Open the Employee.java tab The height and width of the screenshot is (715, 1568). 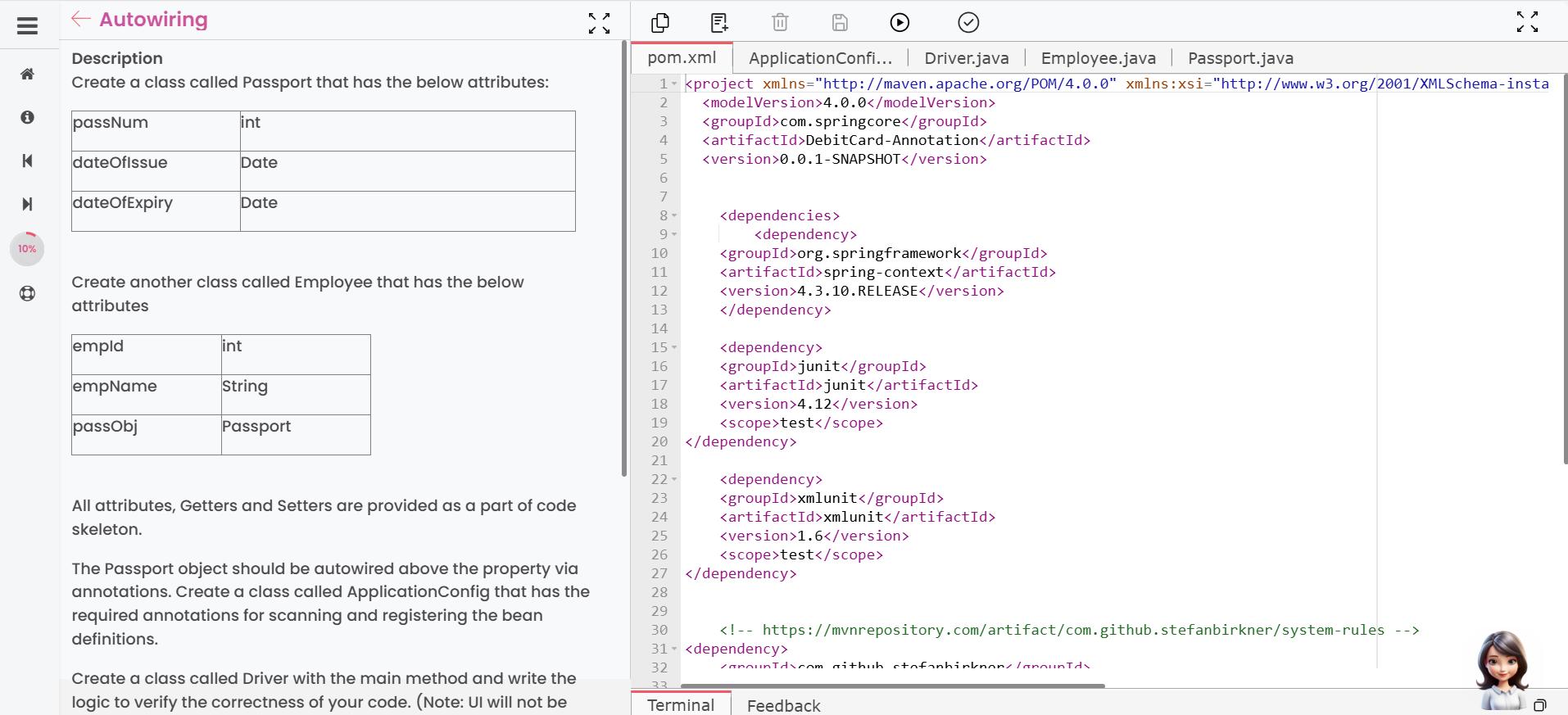[1098, 58]
